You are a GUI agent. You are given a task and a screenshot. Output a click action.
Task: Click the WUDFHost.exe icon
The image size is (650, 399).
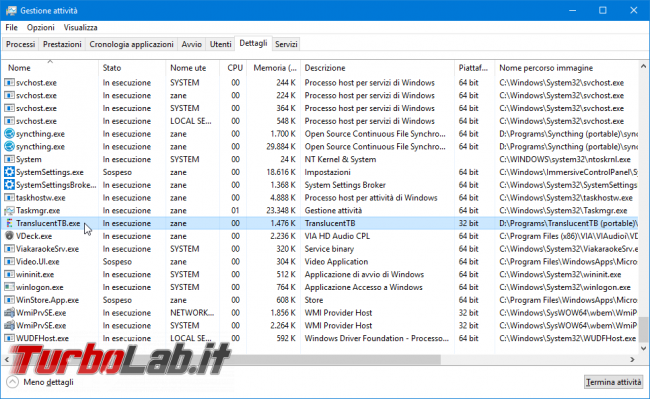pyautogui.click(x=9, y=339)
